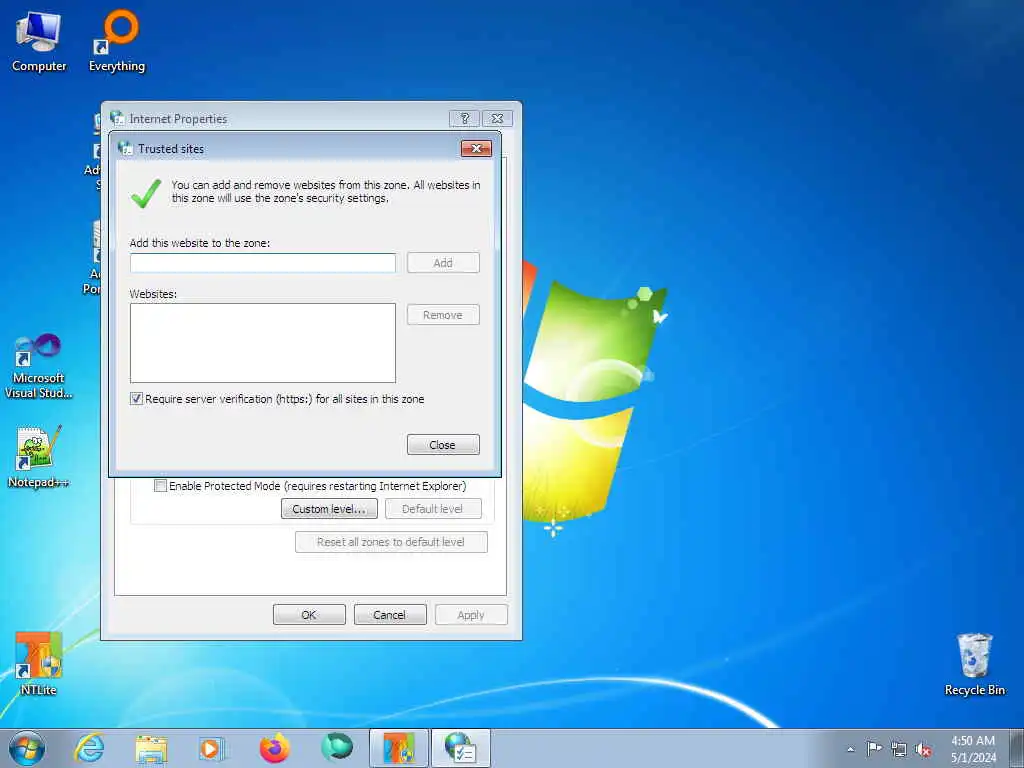Viewport: 1024px width, 768px height.
Task: Click Cancel in Internet Properties
Action: coord(390,615)
